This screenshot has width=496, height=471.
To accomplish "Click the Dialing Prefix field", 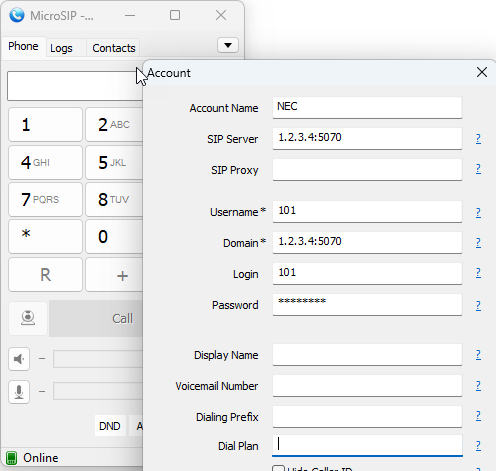I will tap(367, 416).
